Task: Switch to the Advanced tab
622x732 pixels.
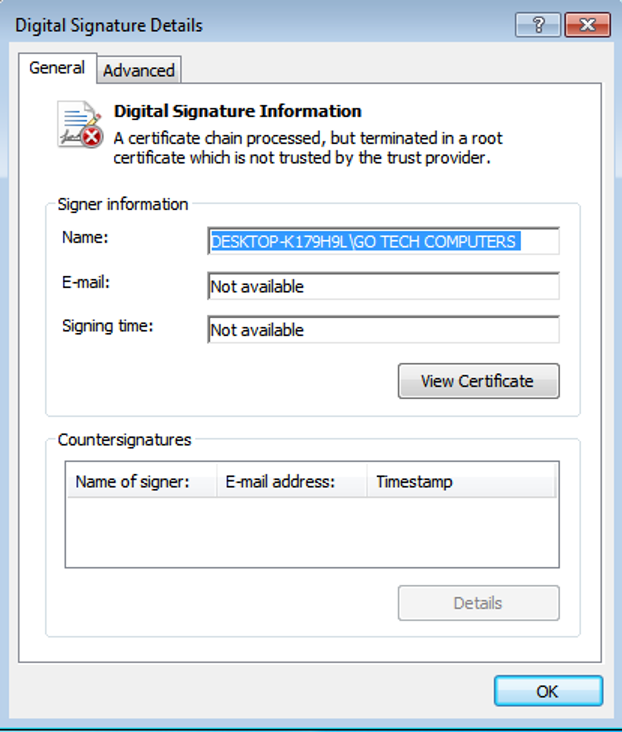Action: [x=139, y=70]
